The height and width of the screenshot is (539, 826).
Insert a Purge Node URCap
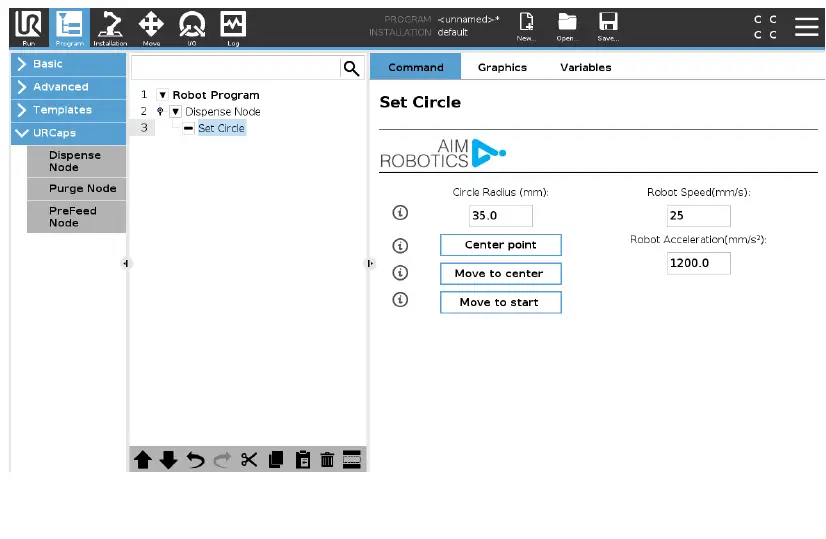pyautogui.click(x=77, y=189)
